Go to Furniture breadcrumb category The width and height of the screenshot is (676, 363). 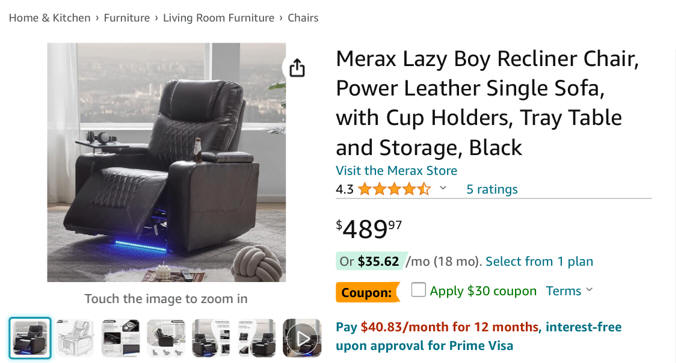[x=127, y=18]
